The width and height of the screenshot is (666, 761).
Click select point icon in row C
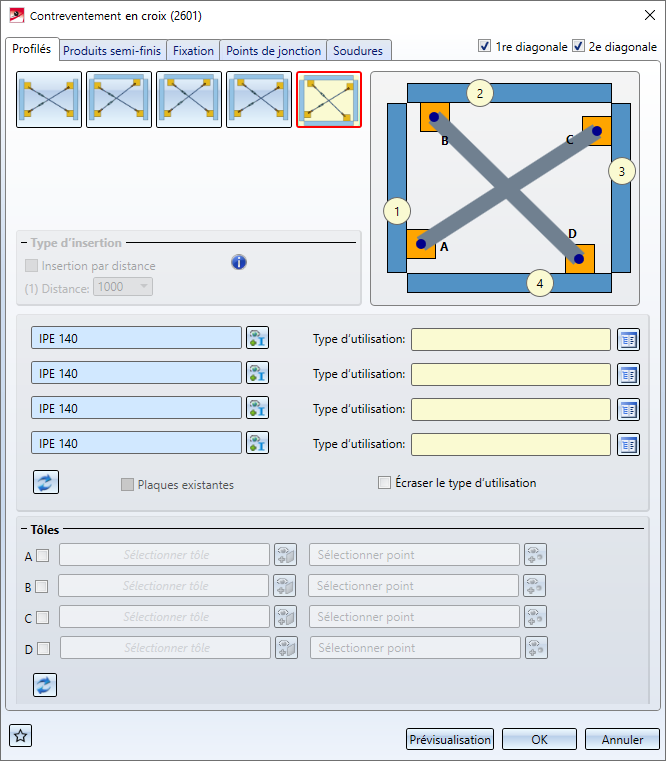click(535, 617)
